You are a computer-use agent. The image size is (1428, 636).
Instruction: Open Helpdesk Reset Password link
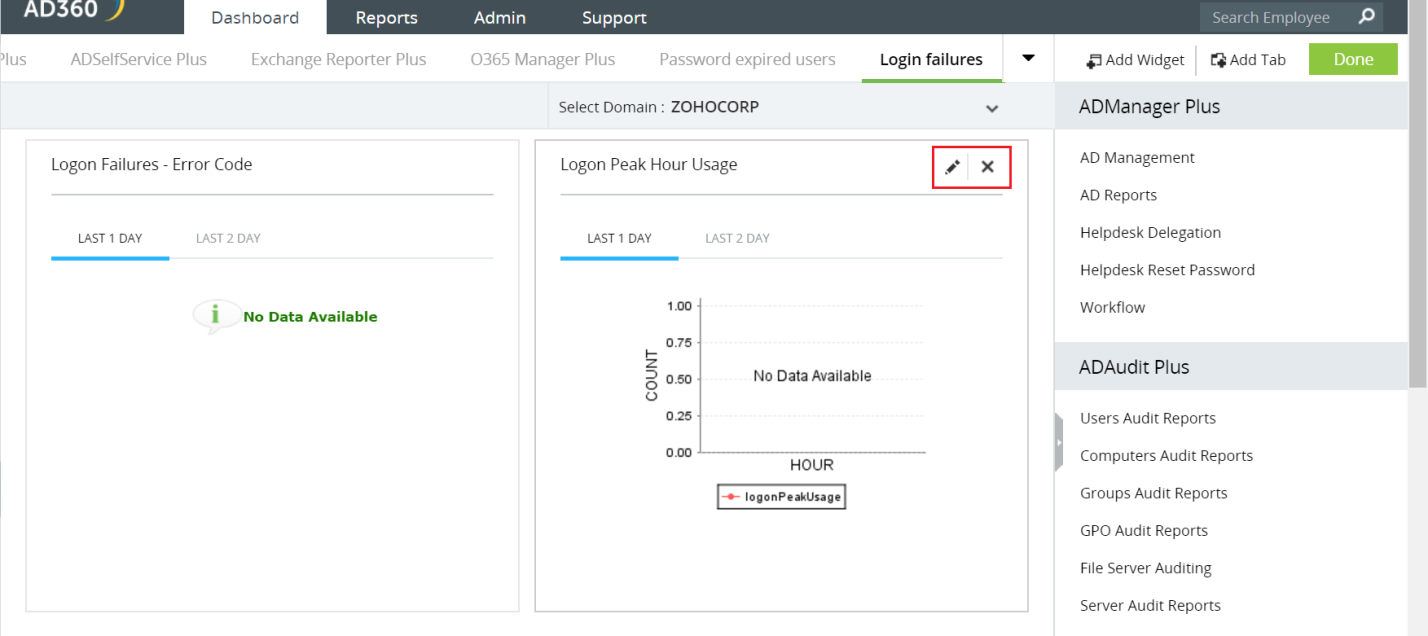(x=1167, y=270)
